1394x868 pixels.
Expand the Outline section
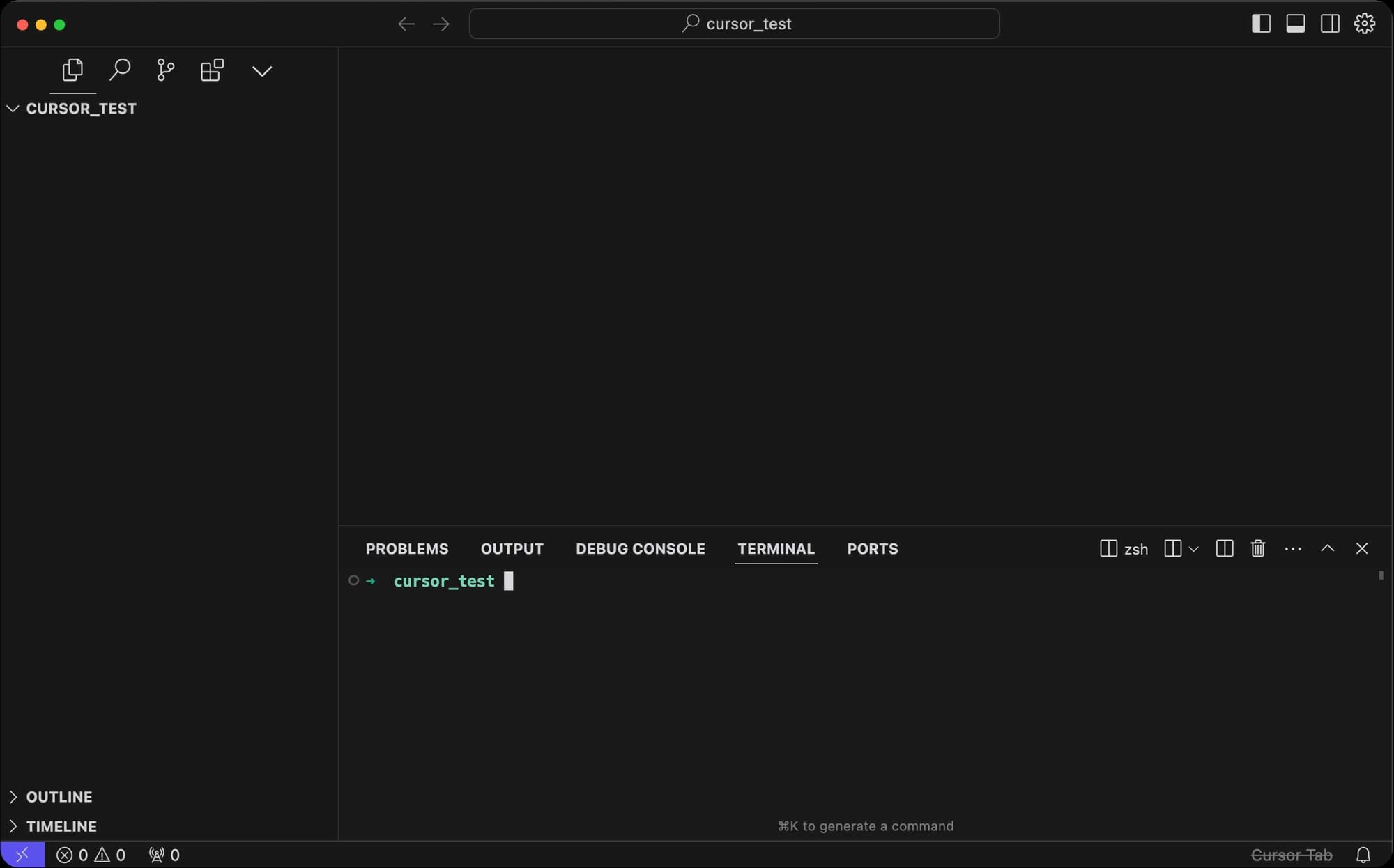coord(59,797)
